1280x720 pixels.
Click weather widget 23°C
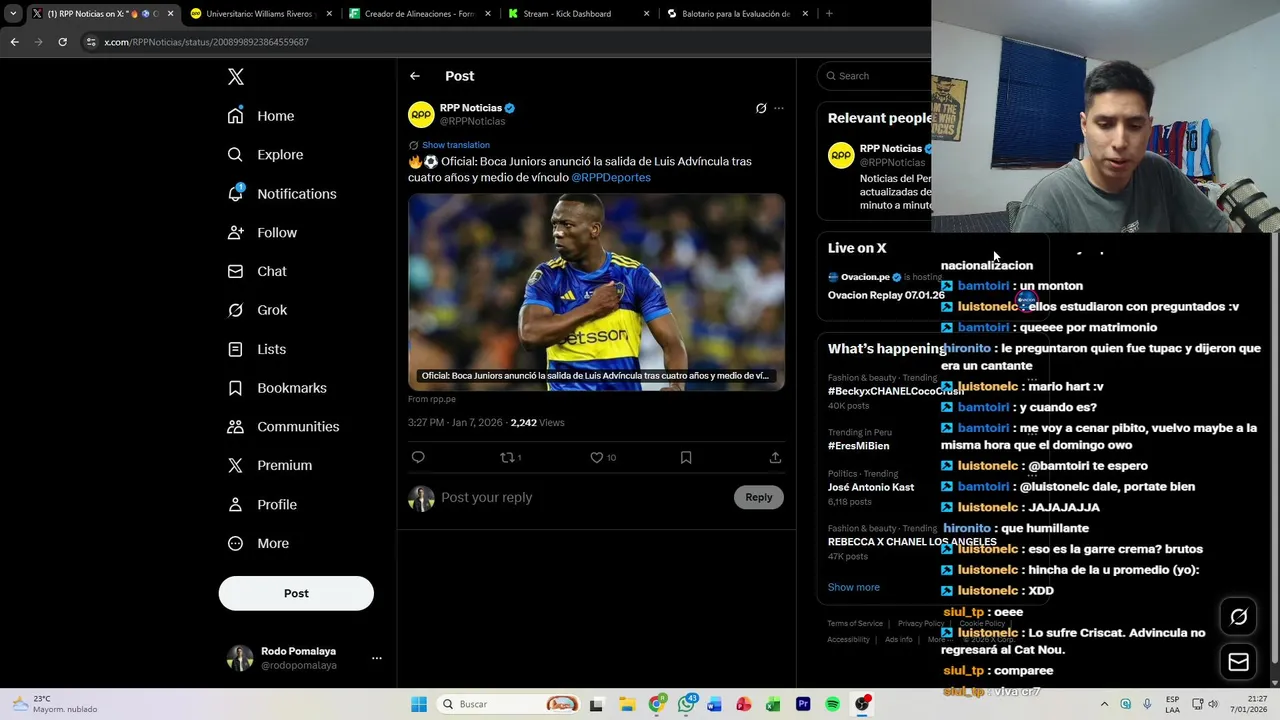click(x=53, y=704)
